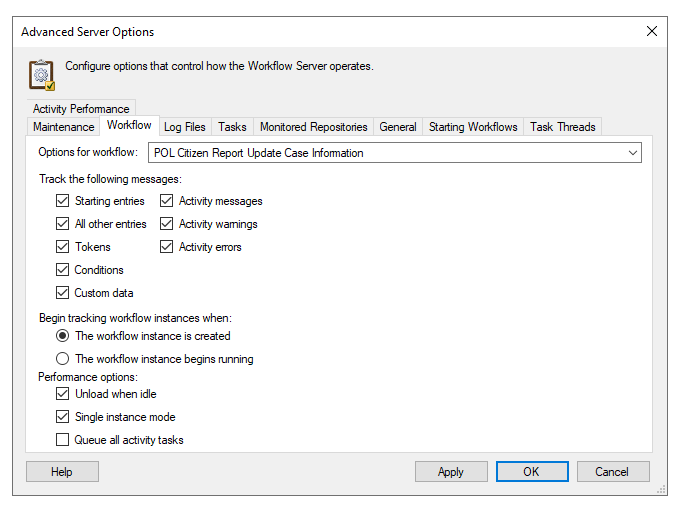Screen dimensions: 681x514
Task: Click the clipboard gear icon in header
Action: pyautogui.click(x=42, y=75)
